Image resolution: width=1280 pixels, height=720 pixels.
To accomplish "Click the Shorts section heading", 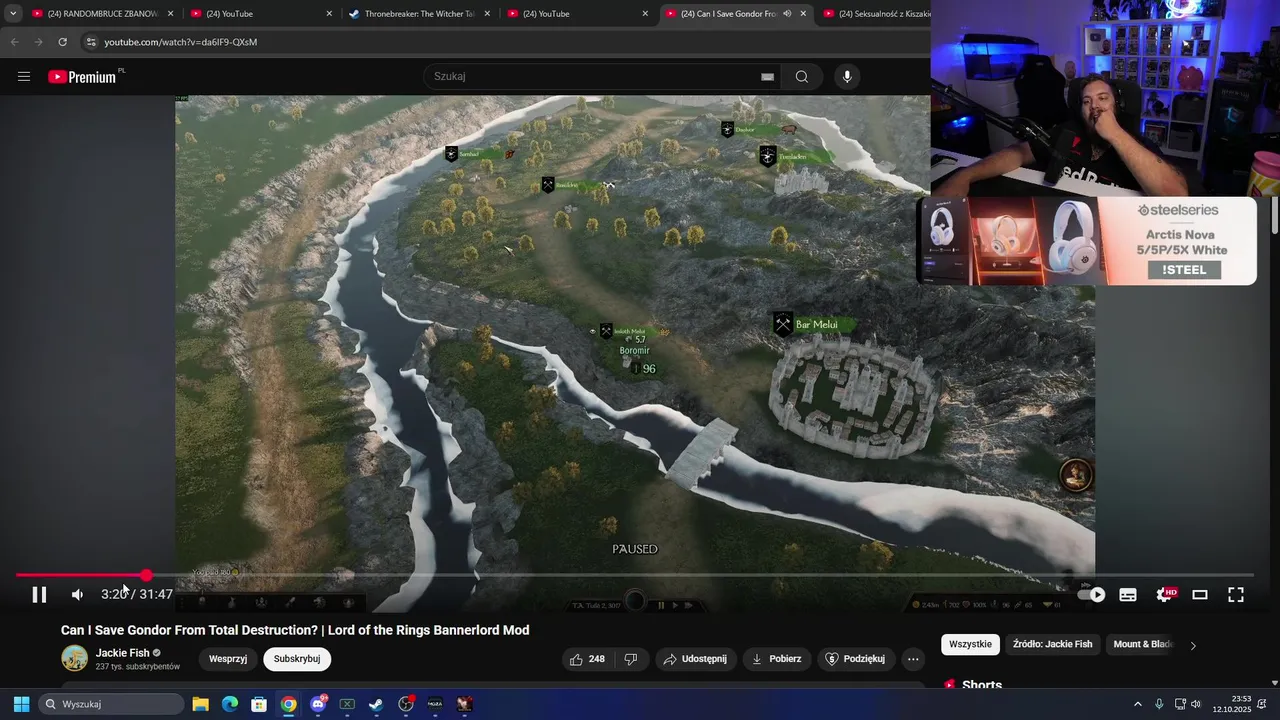I will point(982,685).
